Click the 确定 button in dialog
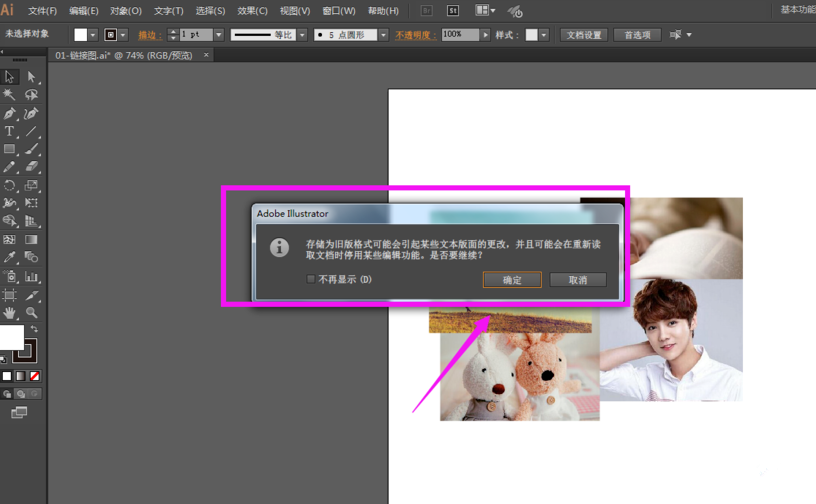The image size is (816, 504). click(512, 280)
